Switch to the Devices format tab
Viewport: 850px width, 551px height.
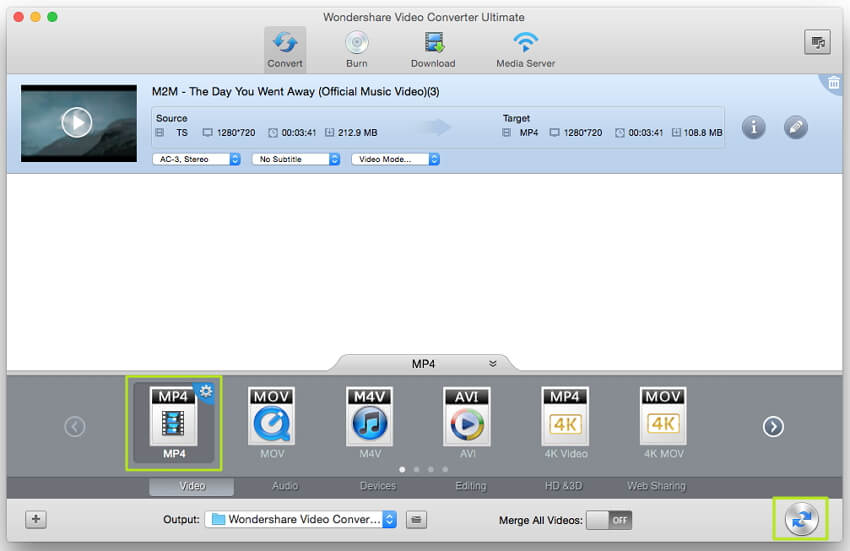378,486
